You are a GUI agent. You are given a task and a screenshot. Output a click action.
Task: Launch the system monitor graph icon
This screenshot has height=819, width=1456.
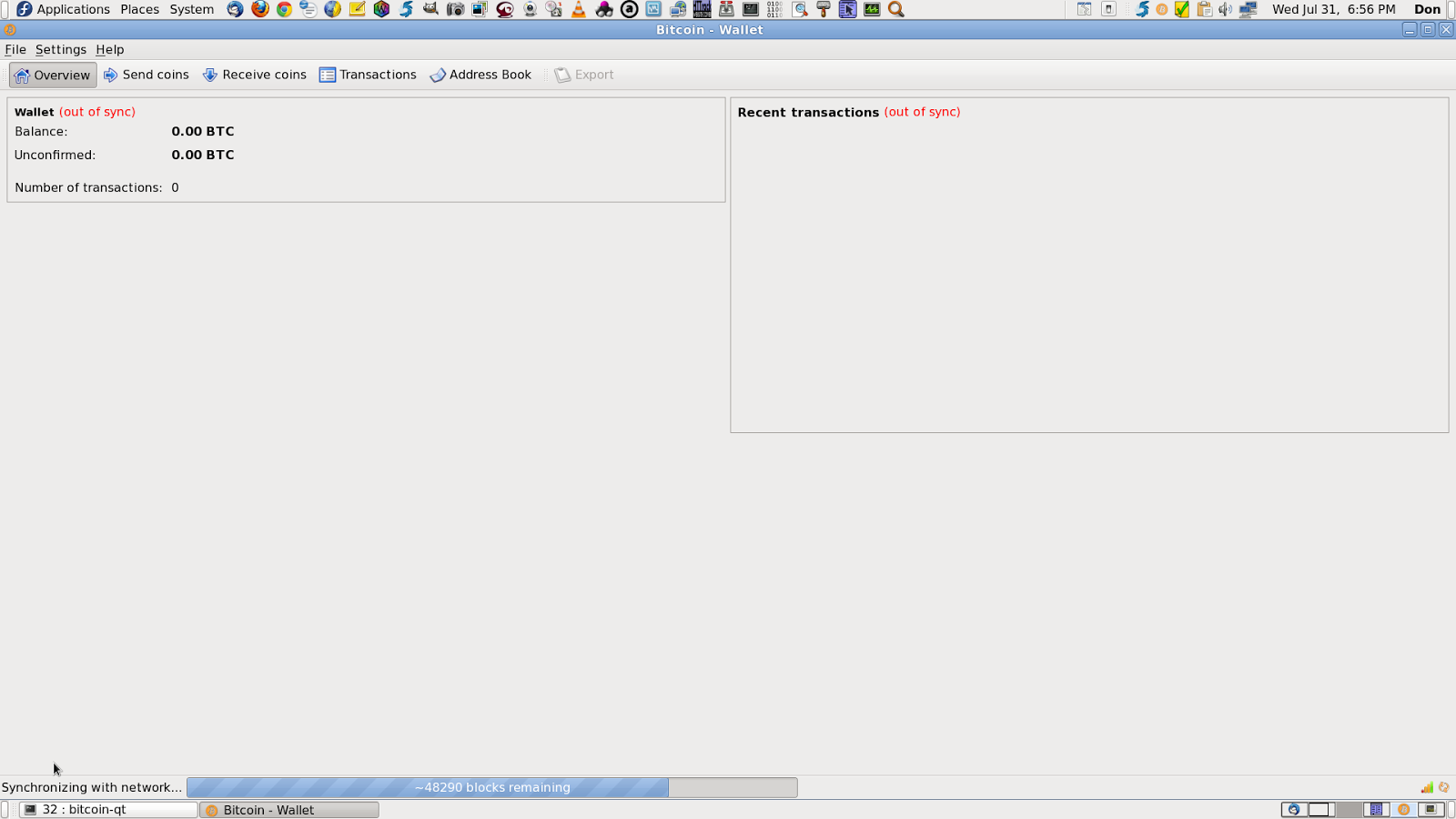click(872, 9)
